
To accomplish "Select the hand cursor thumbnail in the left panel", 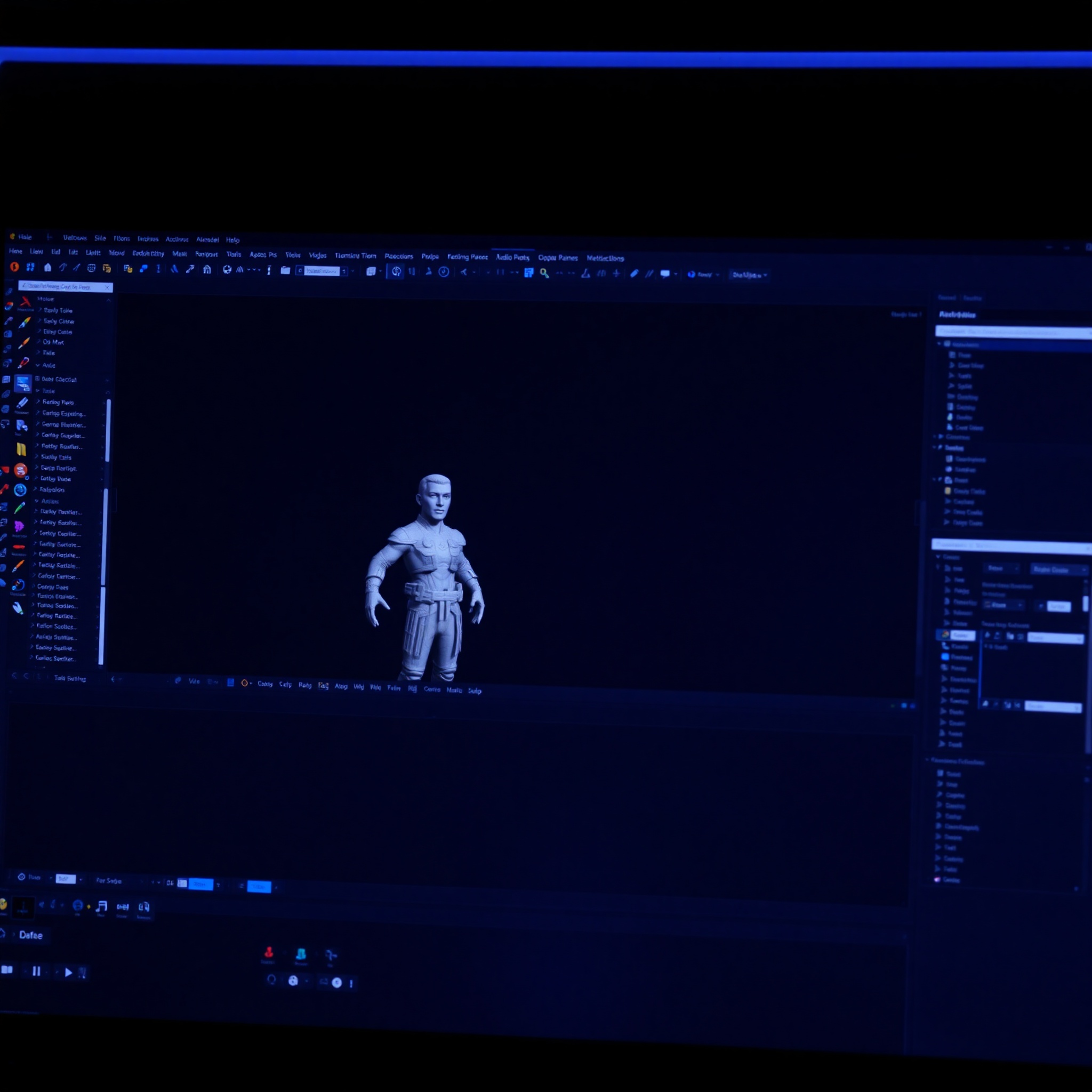I will 23,384.
